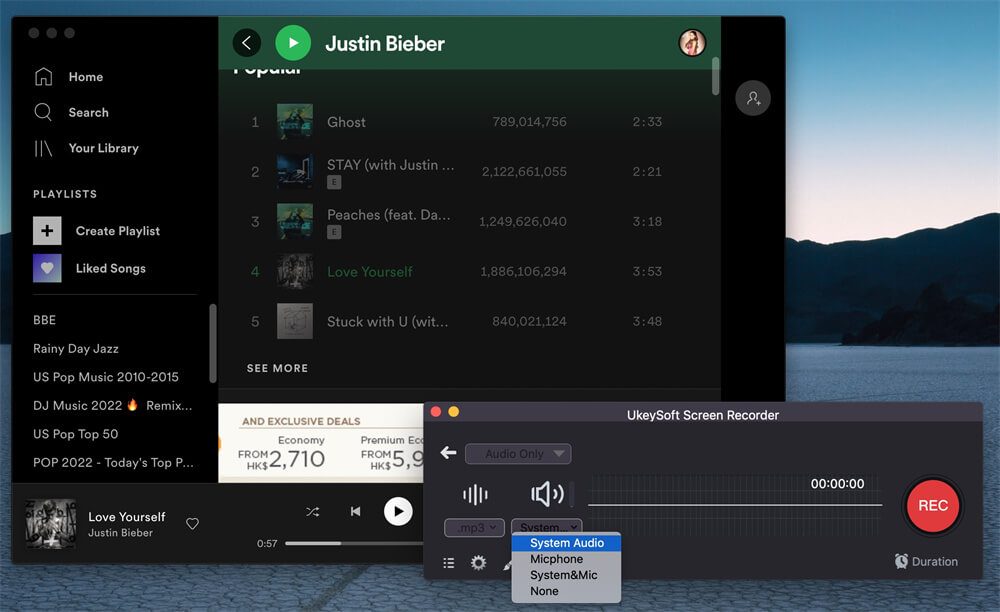The width and height of the screenshot is (1000, 612).
Task: Open the friend activity icon
Action: tap(753, 98)
